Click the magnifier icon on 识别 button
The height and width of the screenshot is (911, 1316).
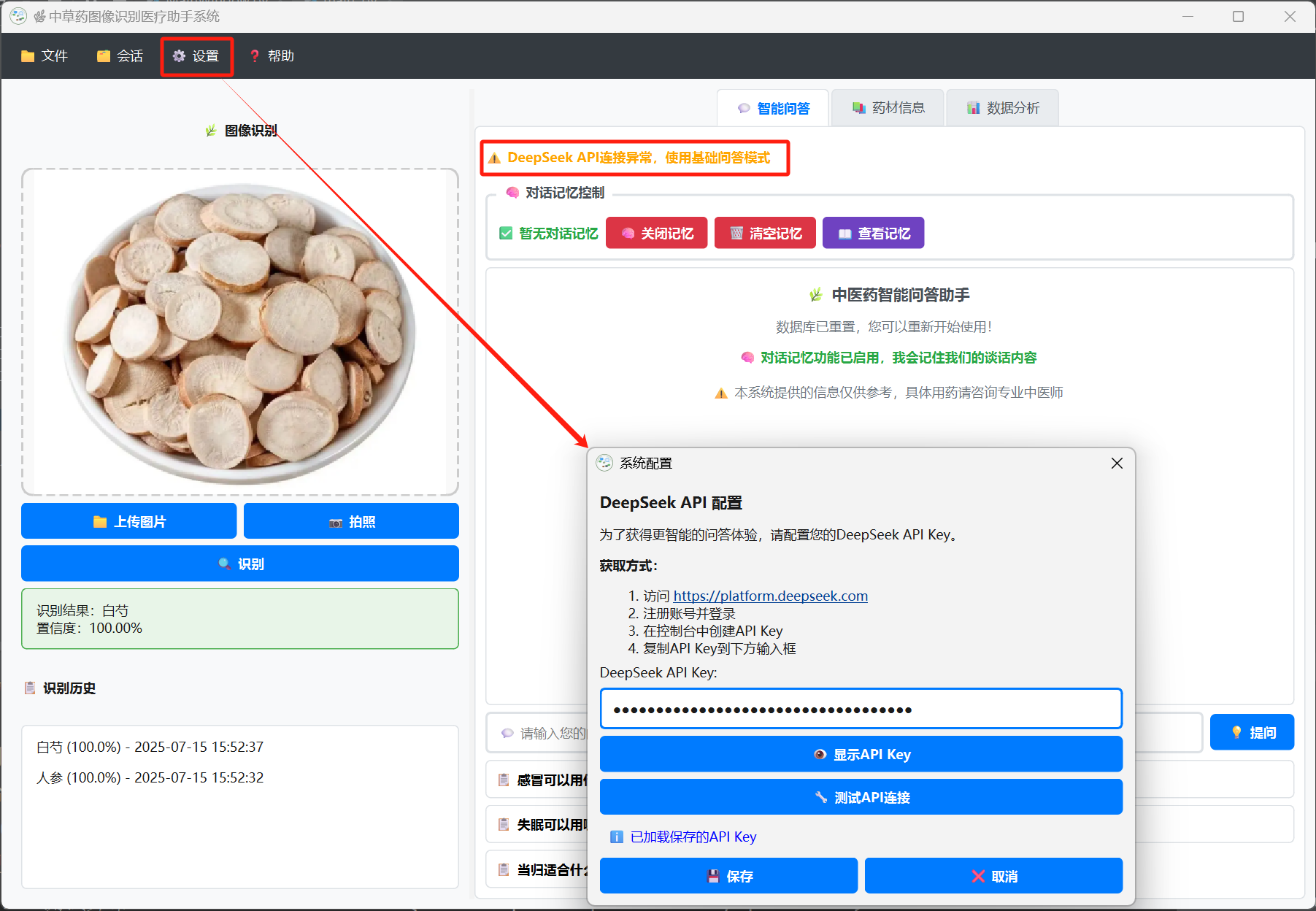224,564
